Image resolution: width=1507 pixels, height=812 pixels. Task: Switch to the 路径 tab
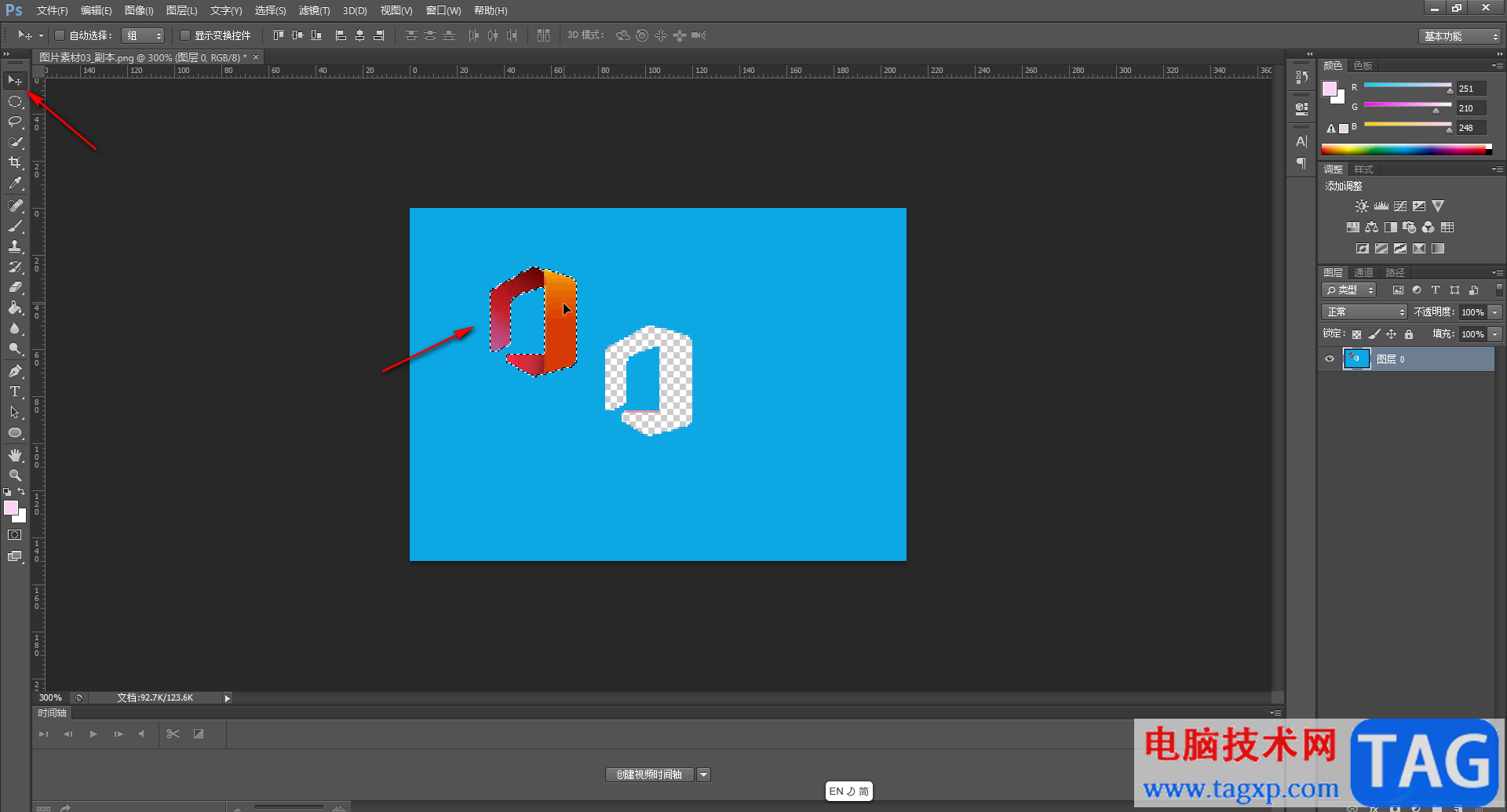tap(1395, 273)
